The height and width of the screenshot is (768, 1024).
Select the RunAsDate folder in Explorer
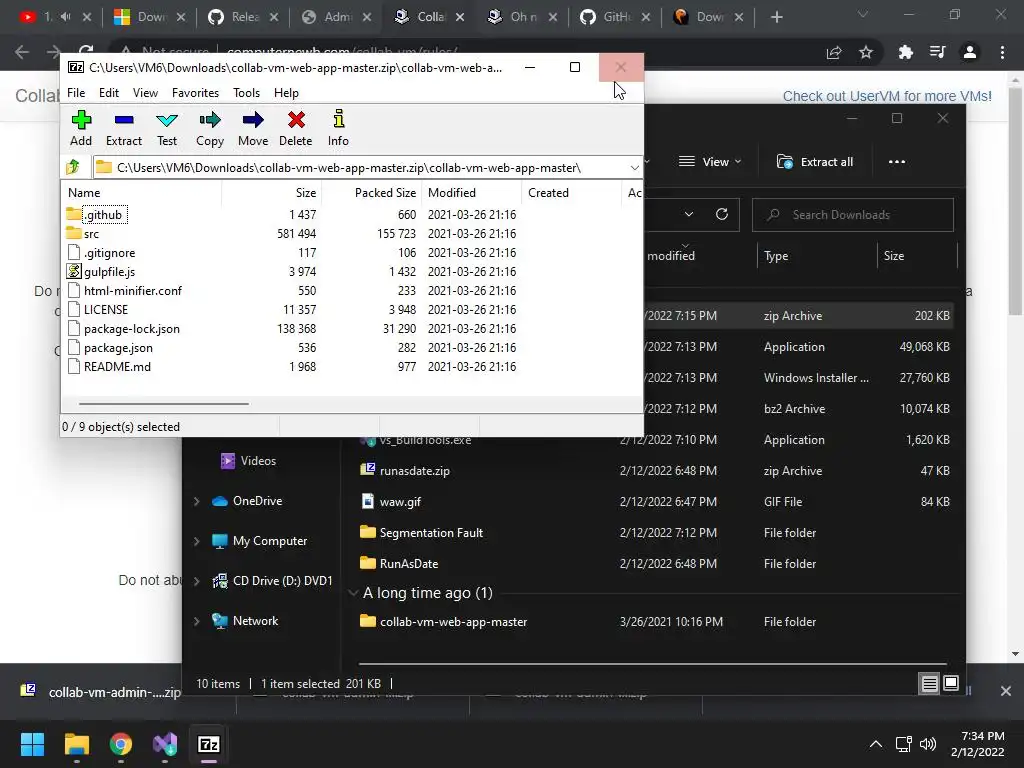click(409, 564)
